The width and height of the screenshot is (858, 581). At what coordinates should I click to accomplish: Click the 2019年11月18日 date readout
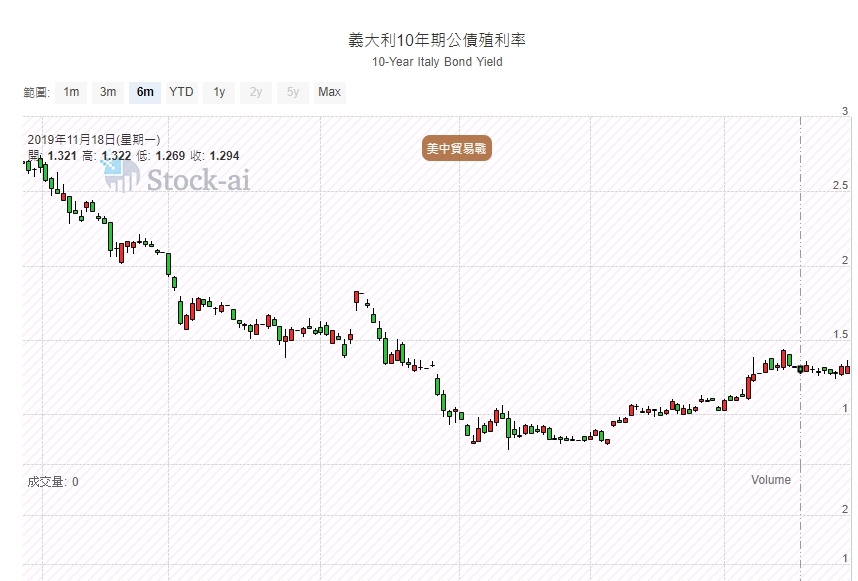(94, 140)
